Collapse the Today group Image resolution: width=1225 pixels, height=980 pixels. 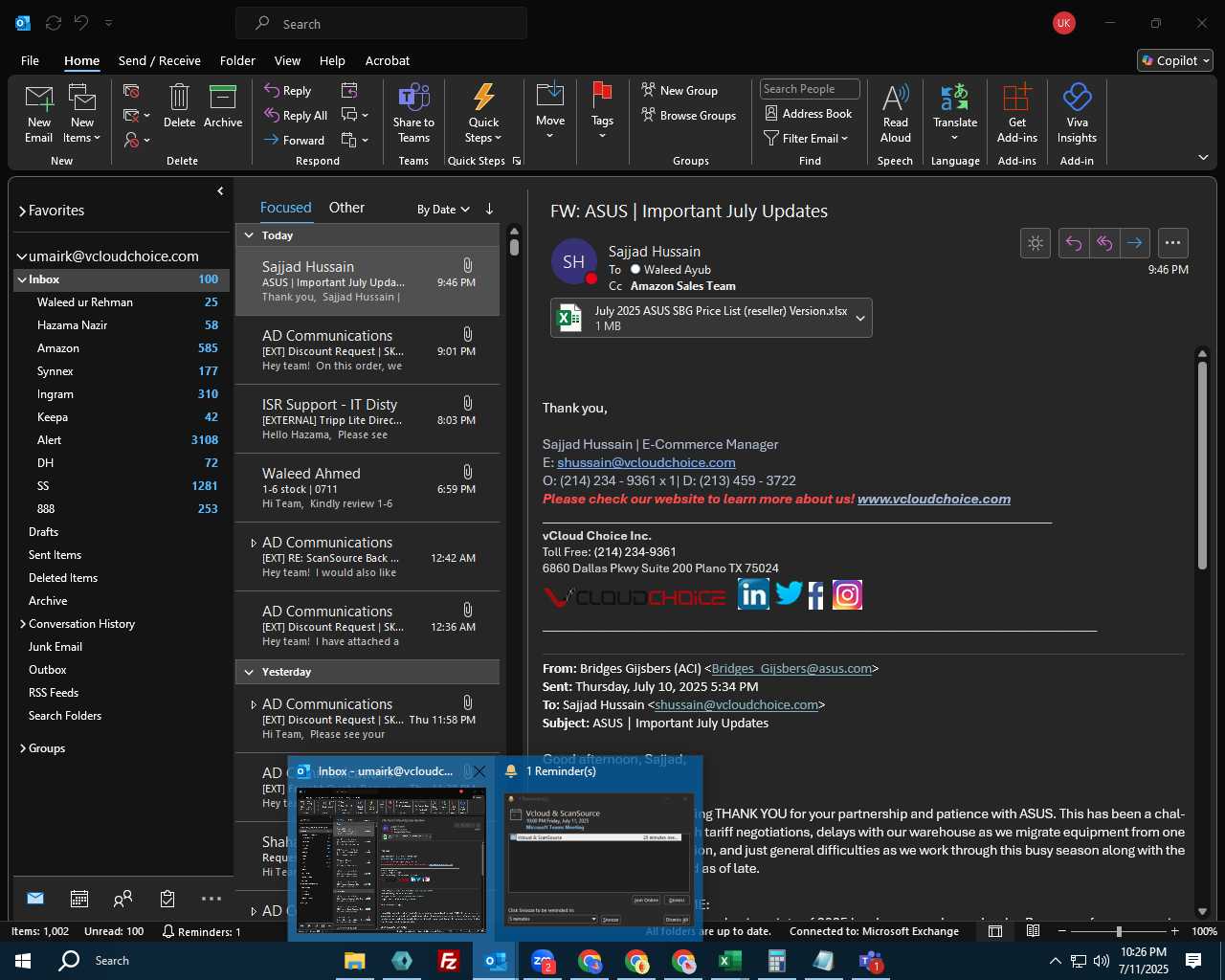(249, 235)
